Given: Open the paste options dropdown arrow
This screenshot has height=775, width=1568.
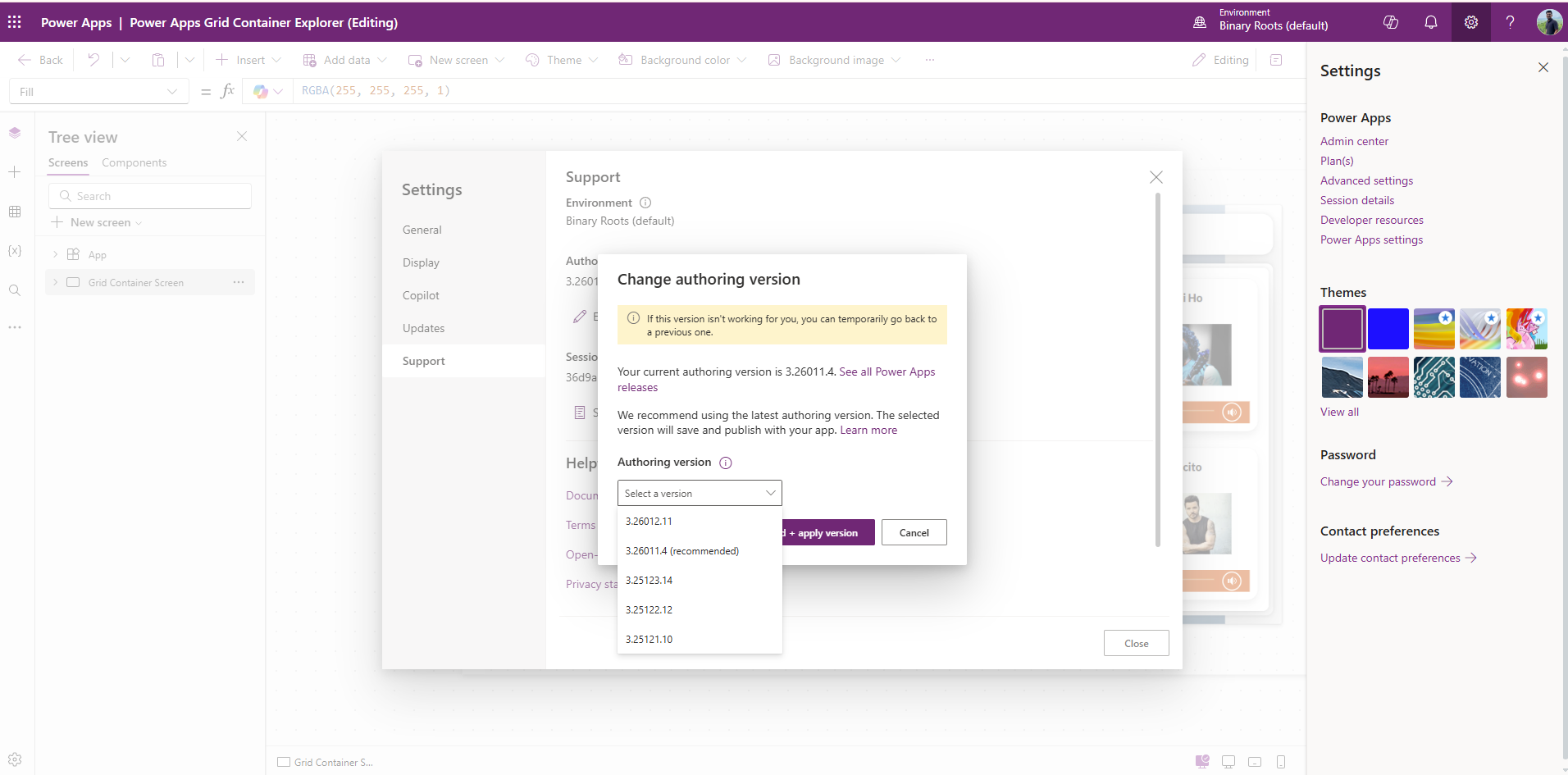Looking at the screenshot, I should click(x=189, y=60).
